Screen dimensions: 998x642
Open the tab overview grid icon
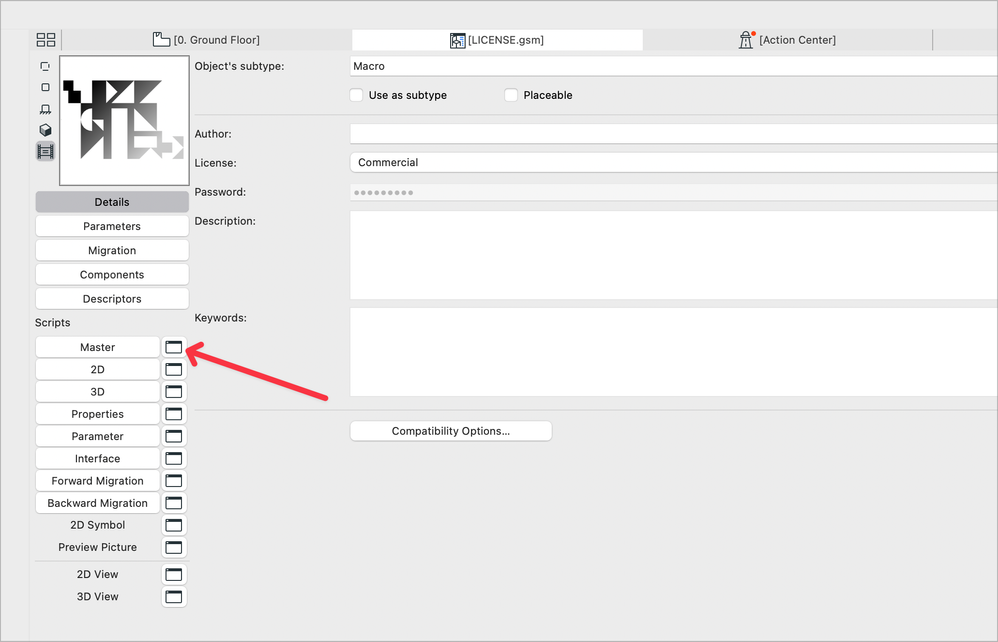coord(46,40)
